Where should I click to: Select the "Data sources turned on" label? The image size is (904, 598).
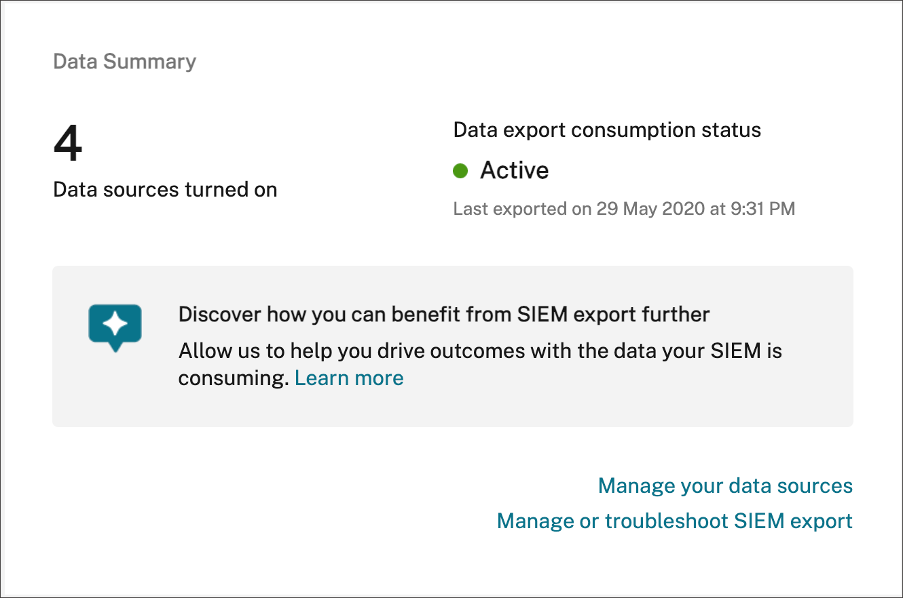[165, 189]
